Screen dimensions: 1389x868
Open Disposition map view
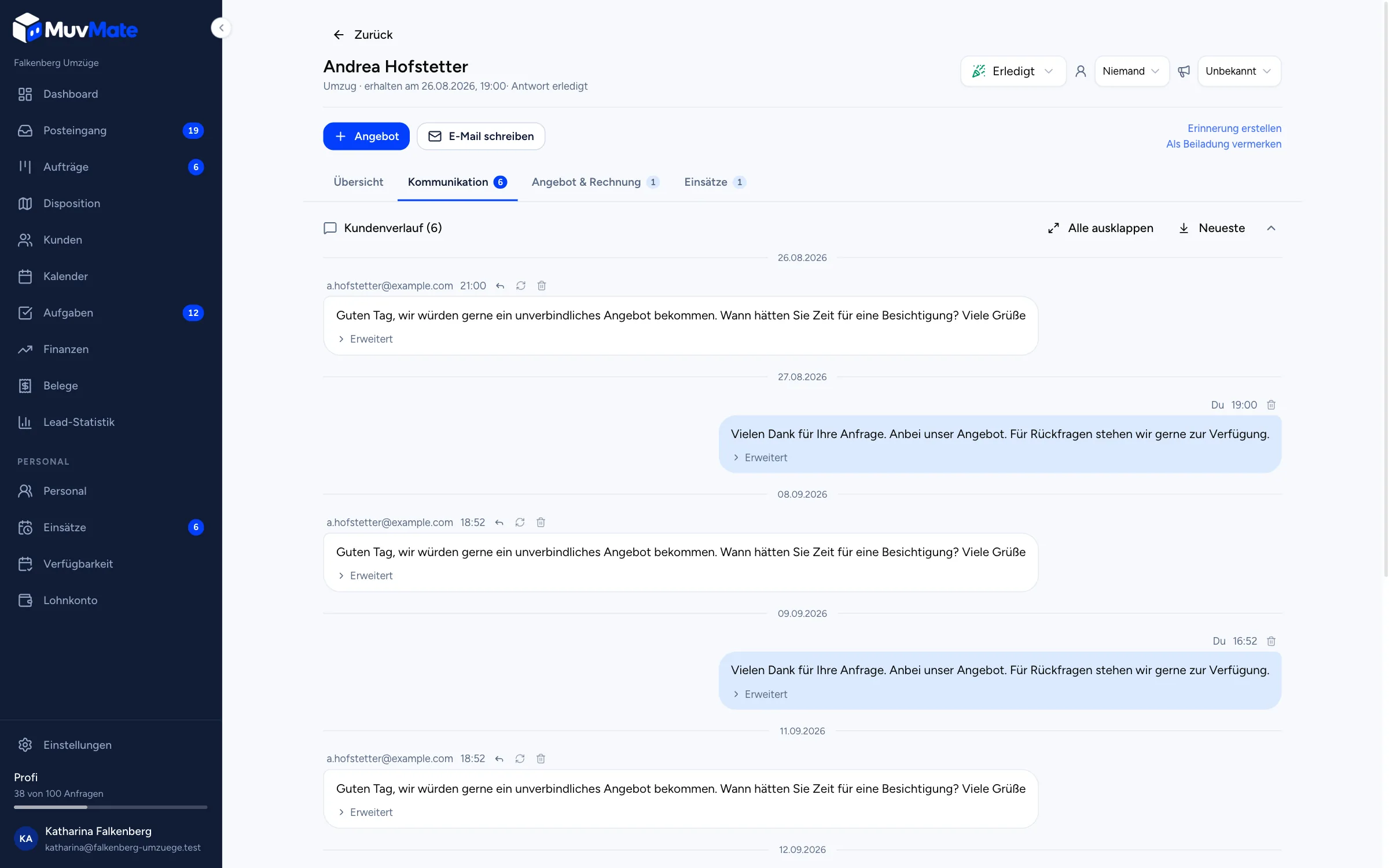[x=111, y=203]
